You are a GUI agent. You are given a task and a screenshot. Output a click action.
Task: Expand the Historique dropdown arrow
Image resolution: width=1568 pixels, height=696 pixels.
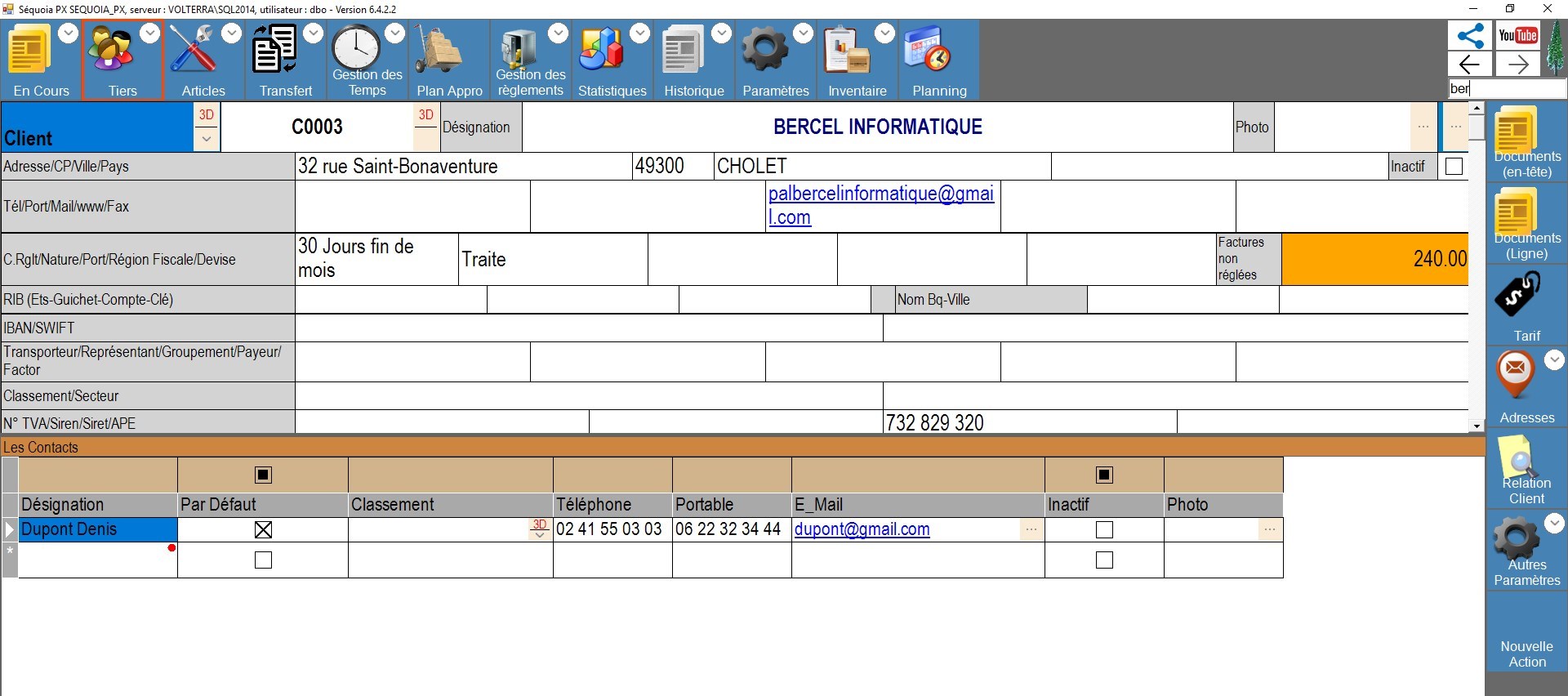tap(722, 33)
